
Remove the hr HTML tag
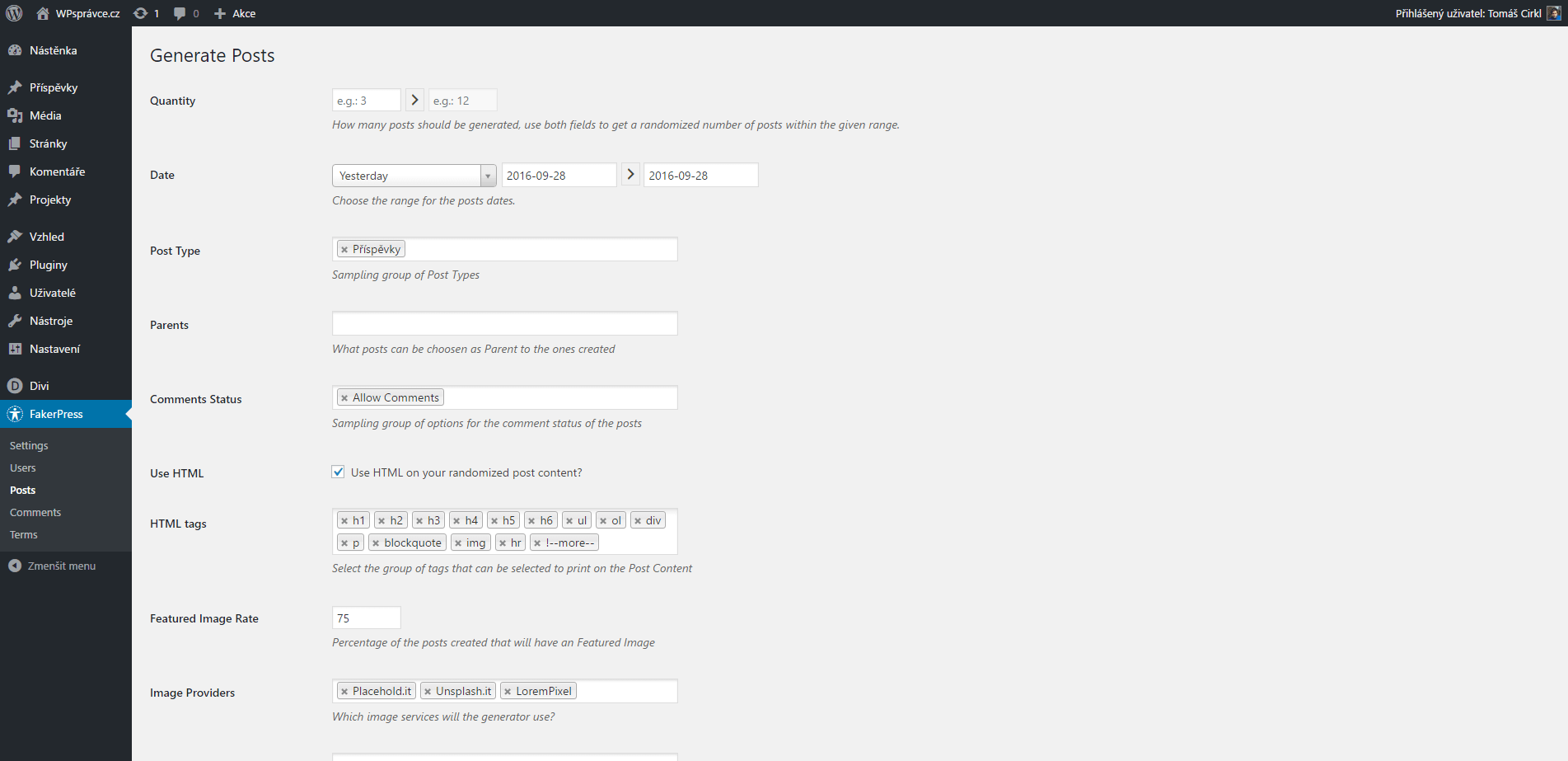[x=503, y=543]
